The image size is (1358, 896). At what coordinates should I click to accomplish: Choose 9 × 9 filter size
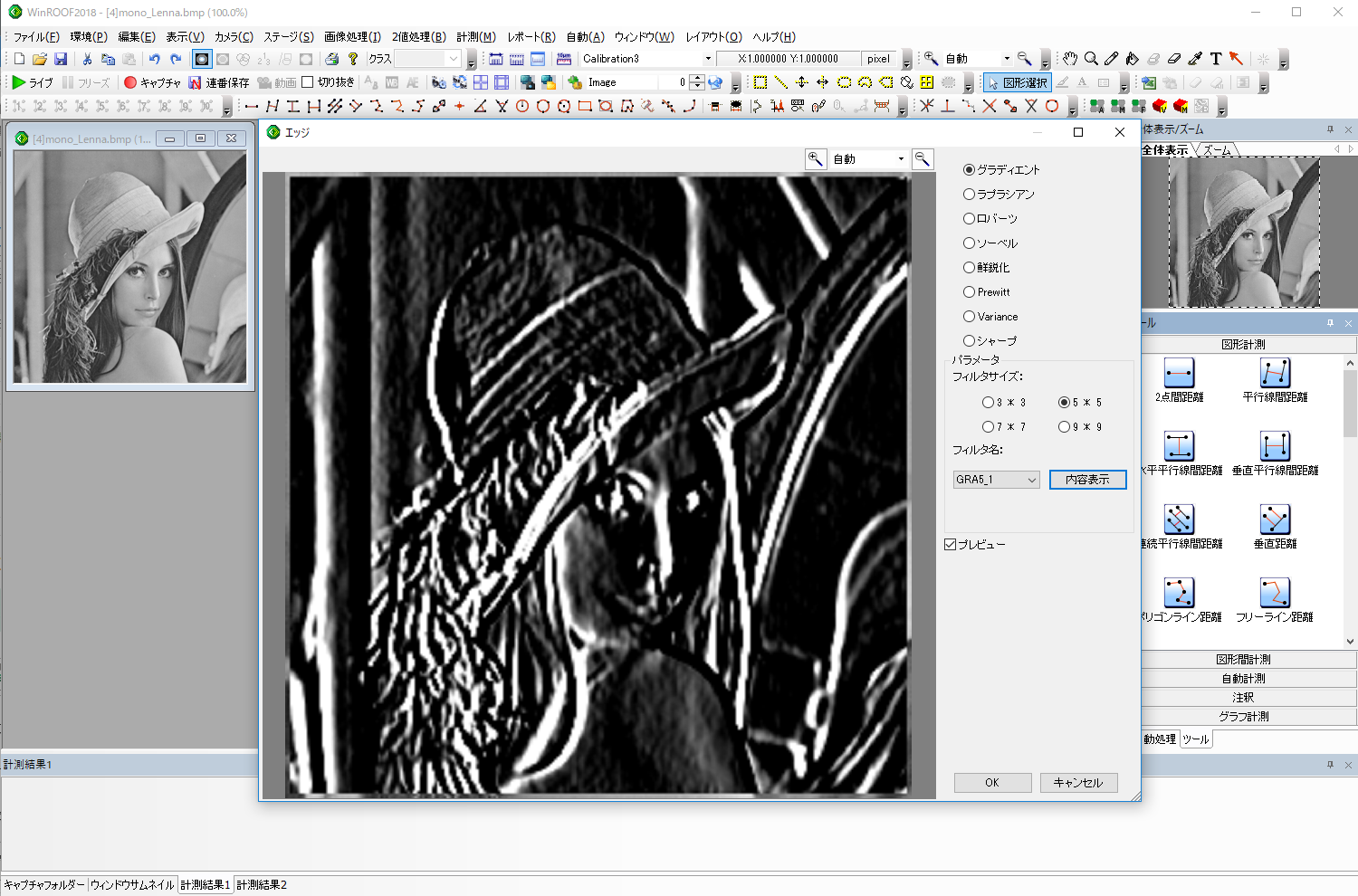coord(1064,426)
